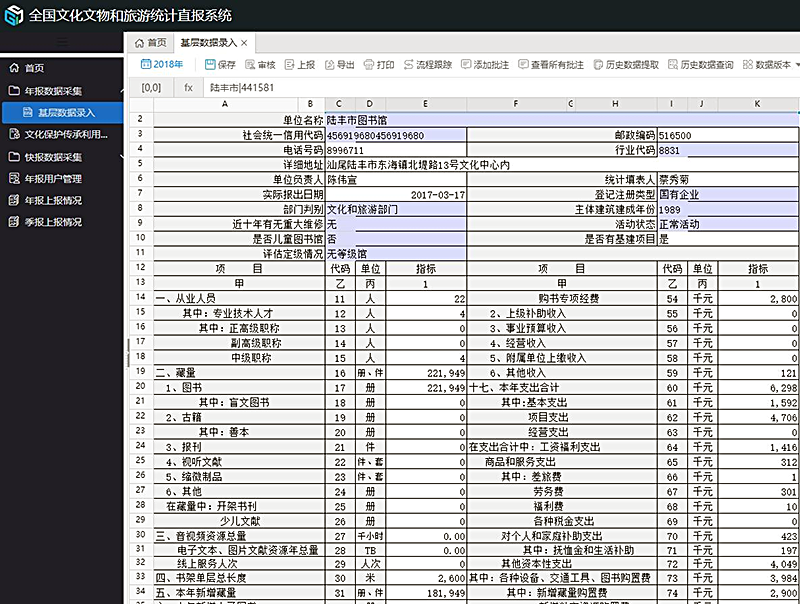The height and width of the screenshot is (604, 800).
Task: Click 其他资本性支出 value 4,049
Action: click(x=758, y=564)
